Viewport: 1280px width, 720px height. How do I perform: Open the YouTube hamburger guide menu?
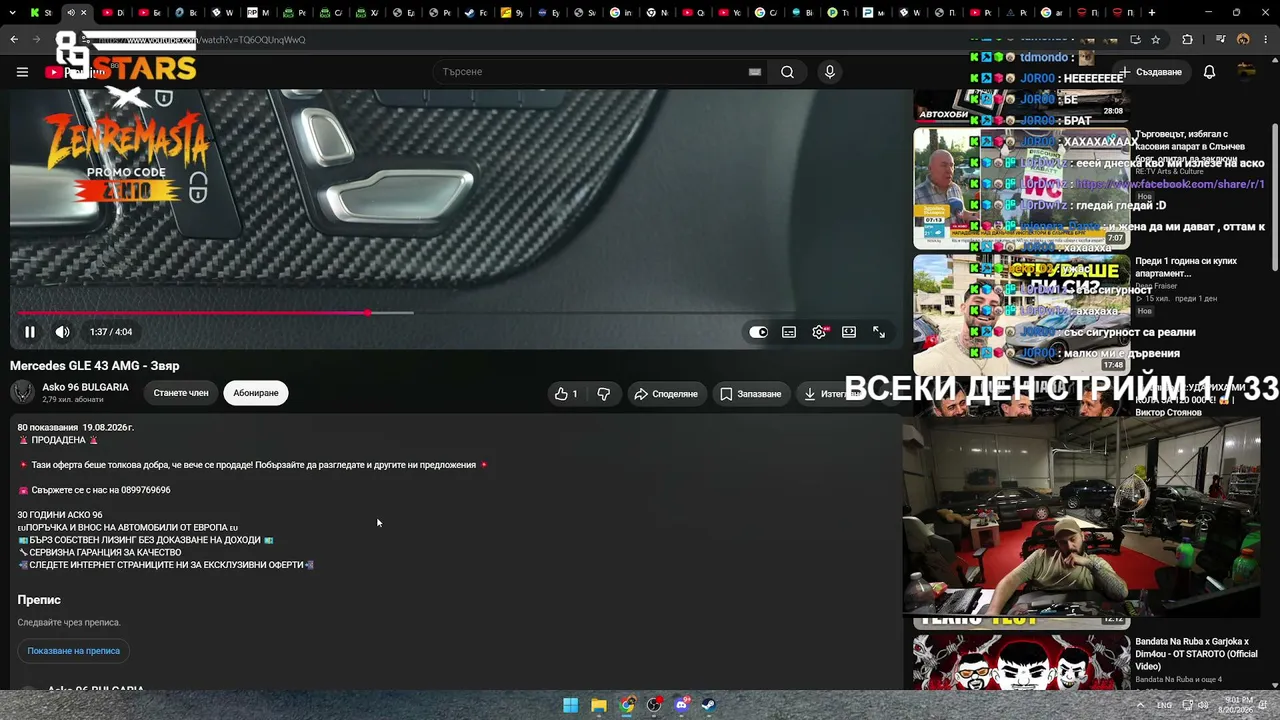(22, 72)
